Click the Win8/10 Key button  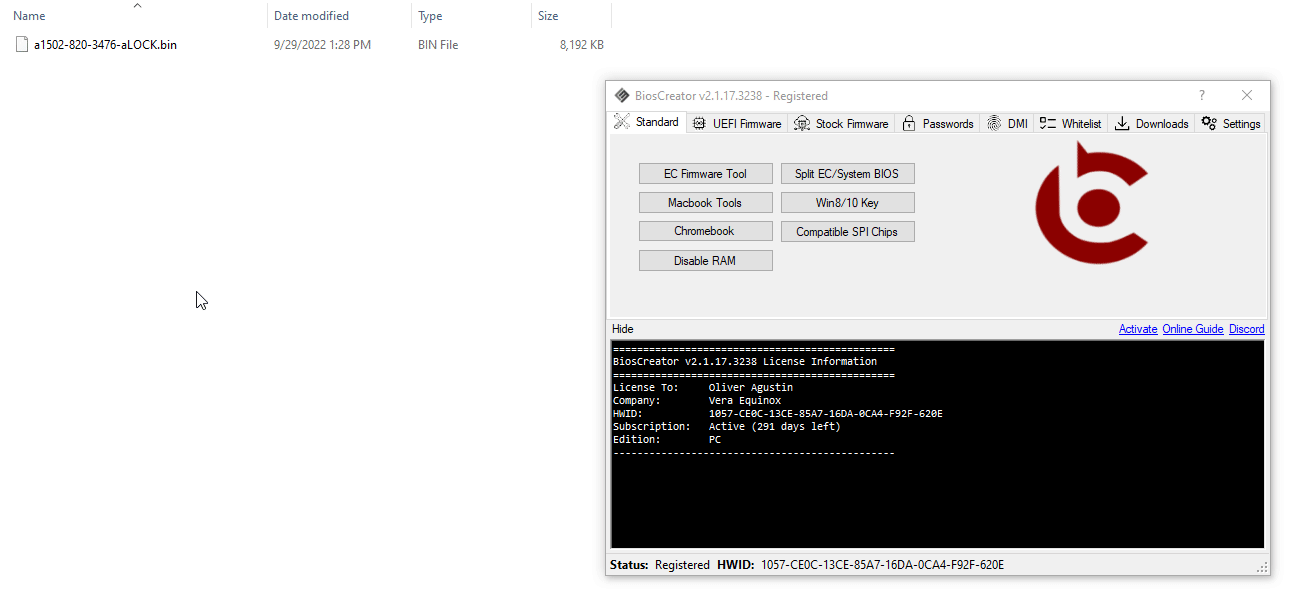(x=847, y=203)
